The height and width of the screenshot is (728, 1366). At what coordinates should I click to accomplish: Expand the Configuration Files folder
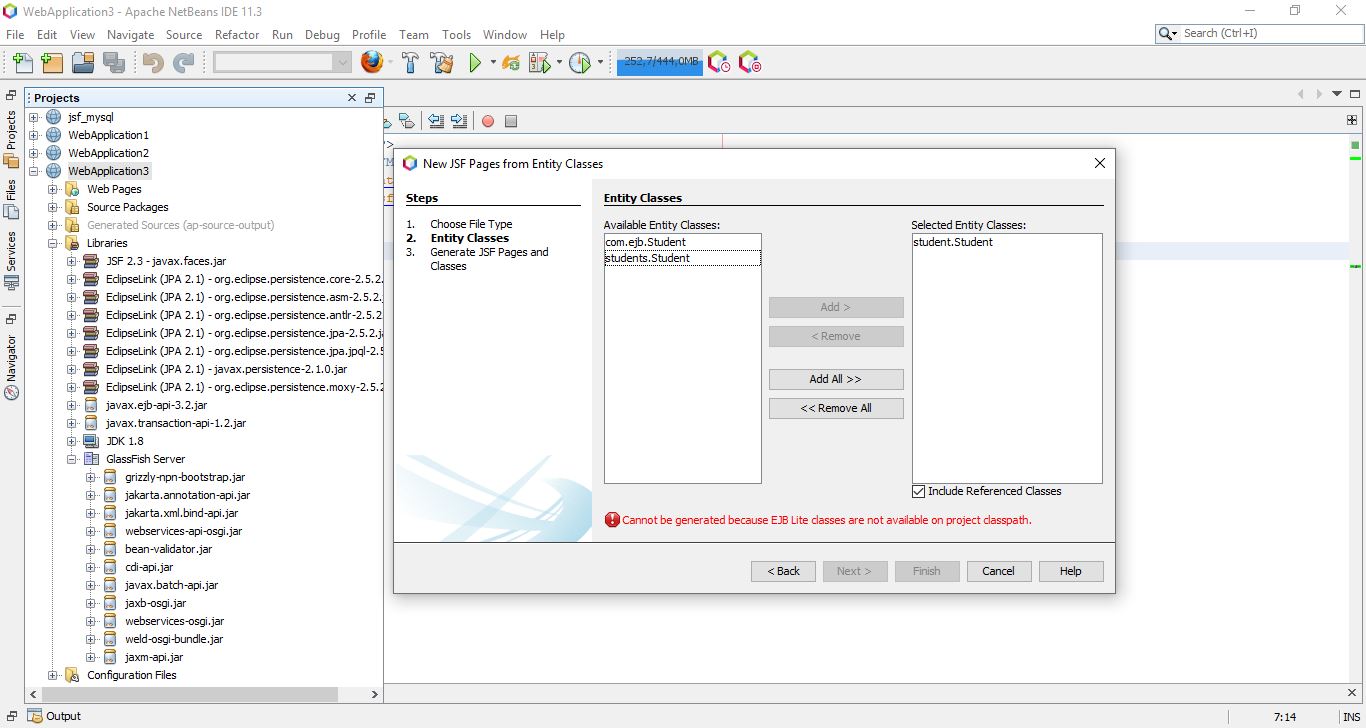[x=52, y=675]
